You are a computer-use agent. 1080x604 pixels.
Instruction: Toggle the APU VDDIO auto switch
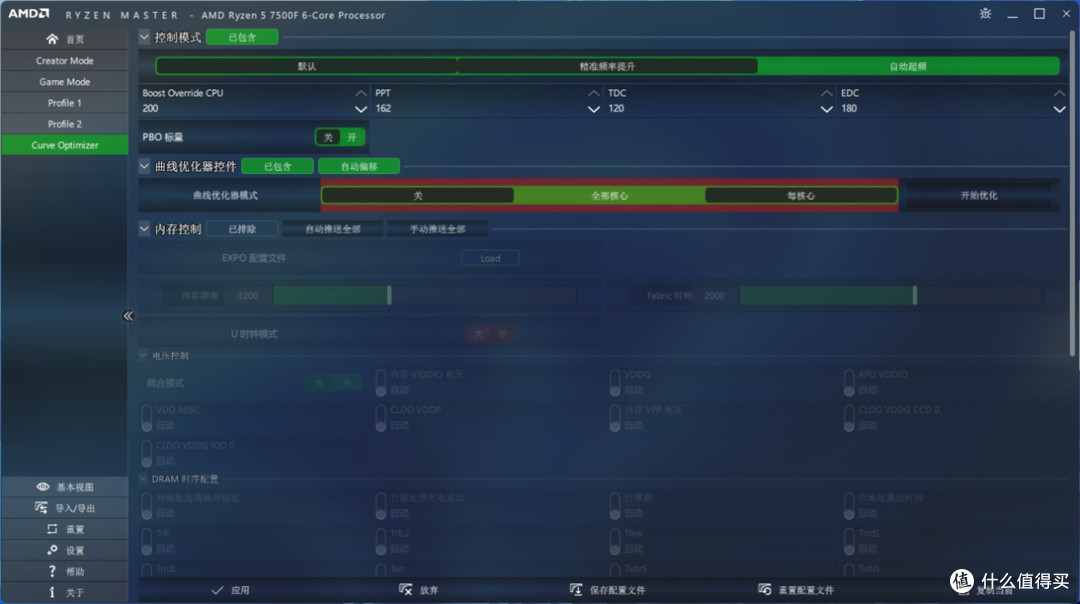[x=849, y=382]
